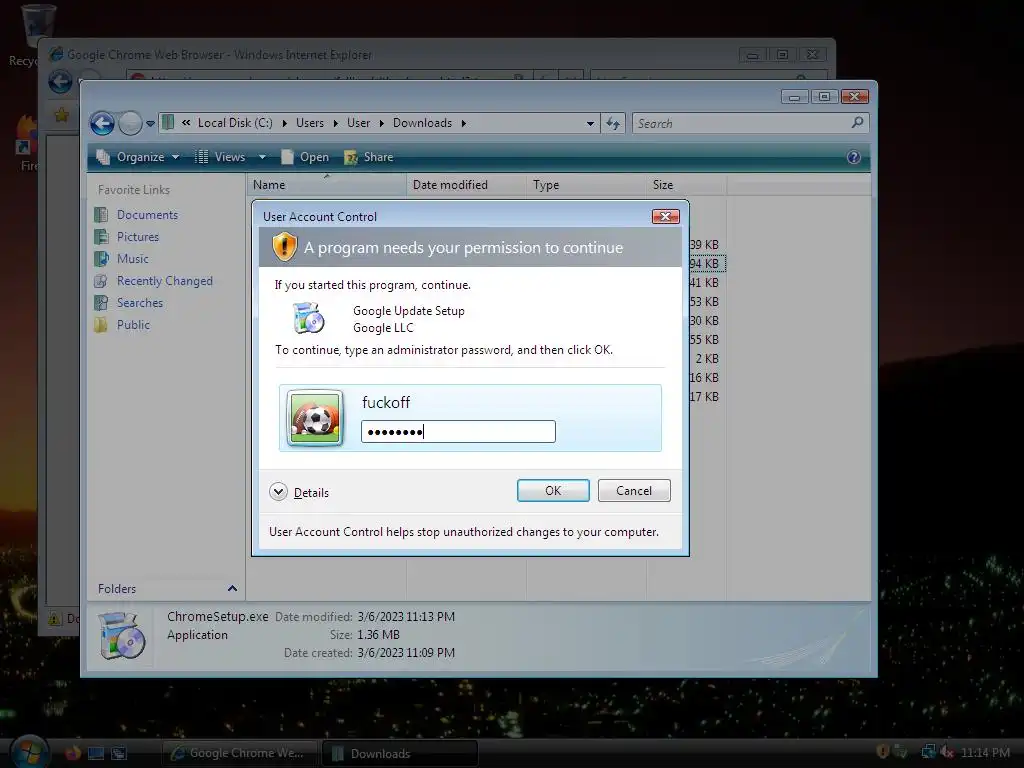Sort files by Date modified column
This screenshot has height=768, width=1024.
[466, 185]
